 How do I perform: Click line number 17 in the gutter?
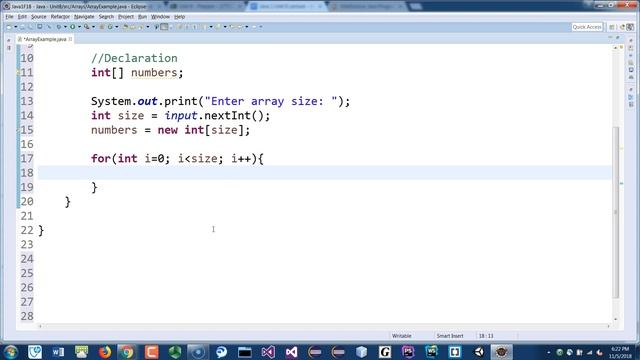[27, 158]
